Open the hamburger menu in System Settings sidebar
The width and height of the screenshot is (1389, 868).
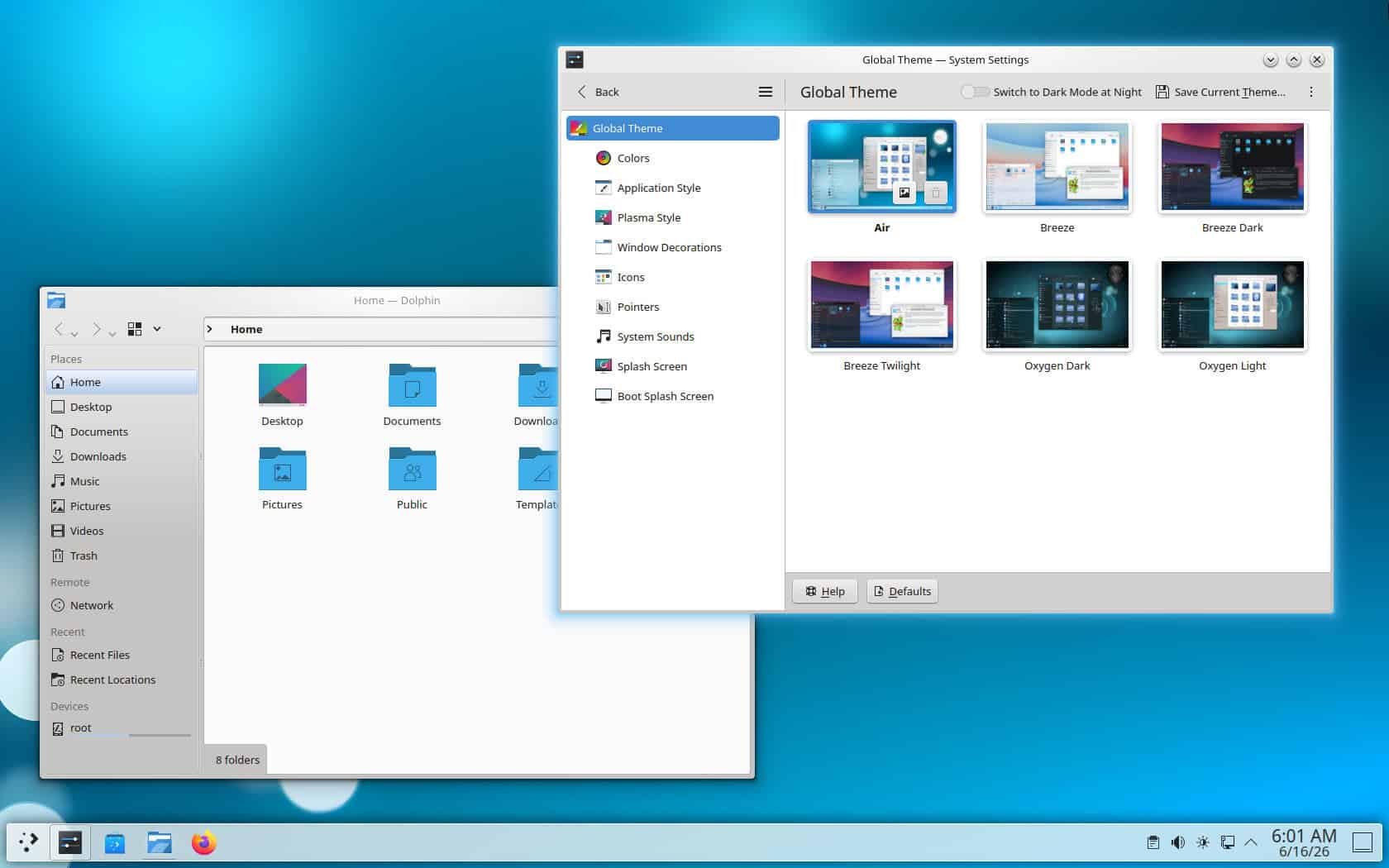coord(766,92)
